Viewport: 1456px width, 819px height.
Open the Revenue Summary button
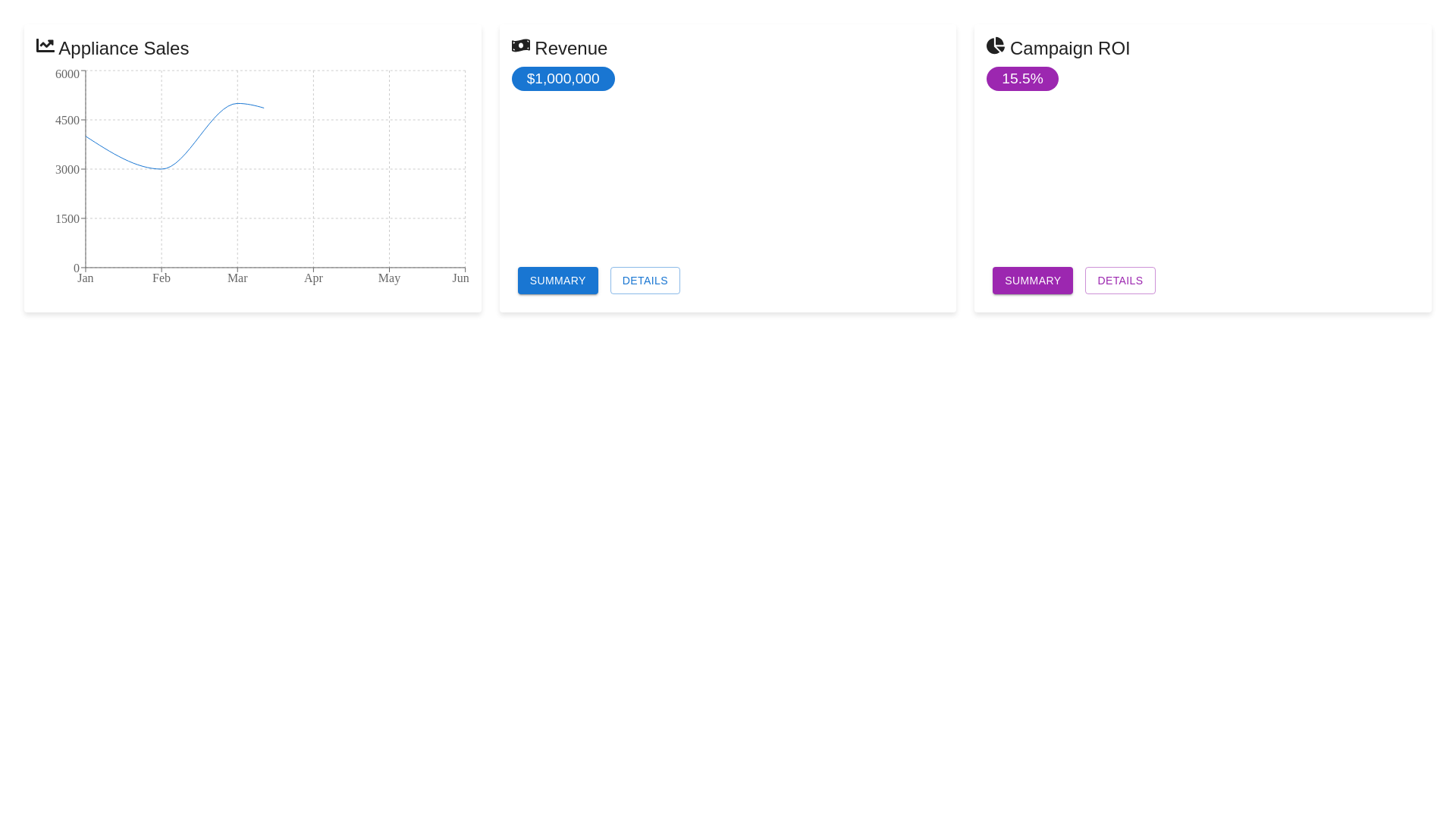point(558,281)
